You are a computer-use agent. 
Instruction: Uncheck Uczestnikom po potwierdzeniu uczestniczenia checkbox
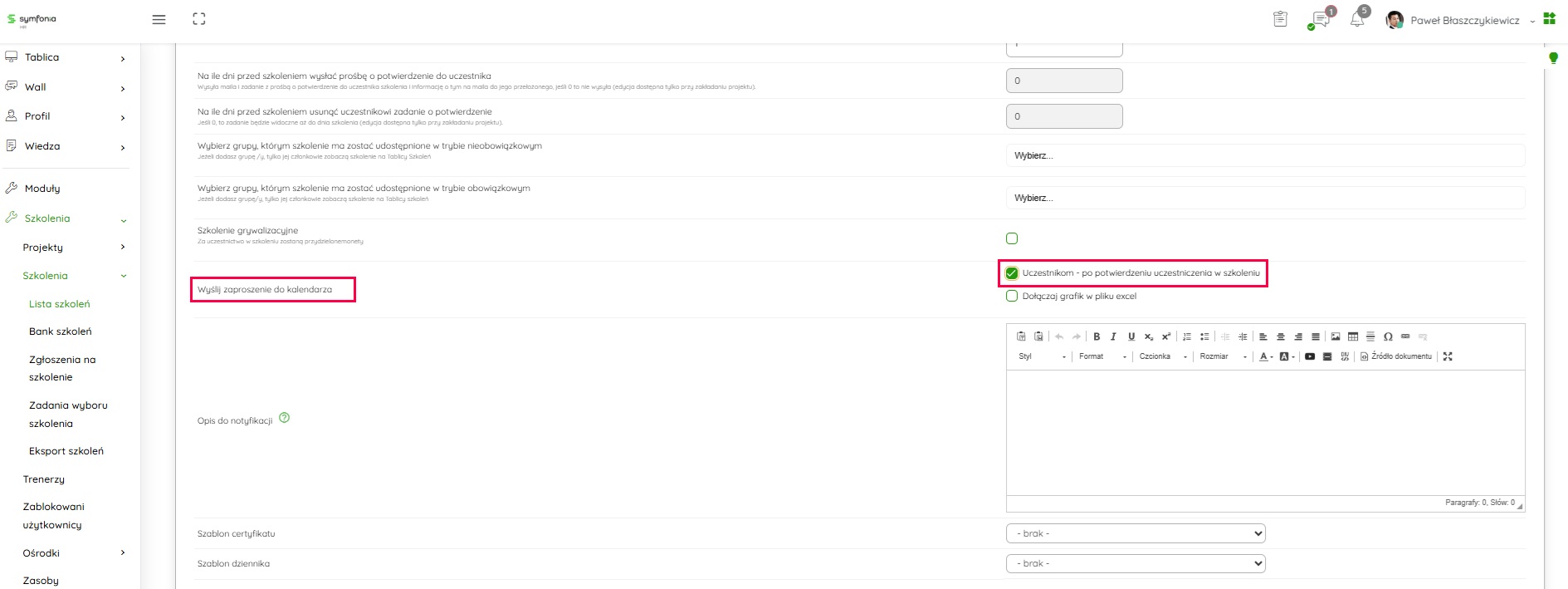[x=1012, y=273]
